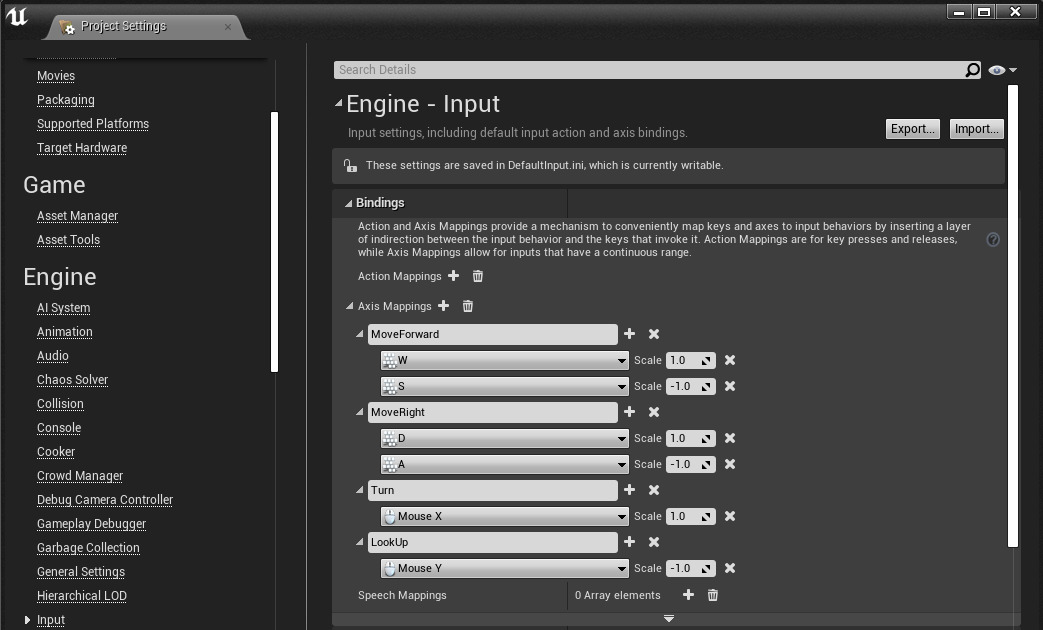
Task: Add a new Action Mapping
Action: coord(454,275)
